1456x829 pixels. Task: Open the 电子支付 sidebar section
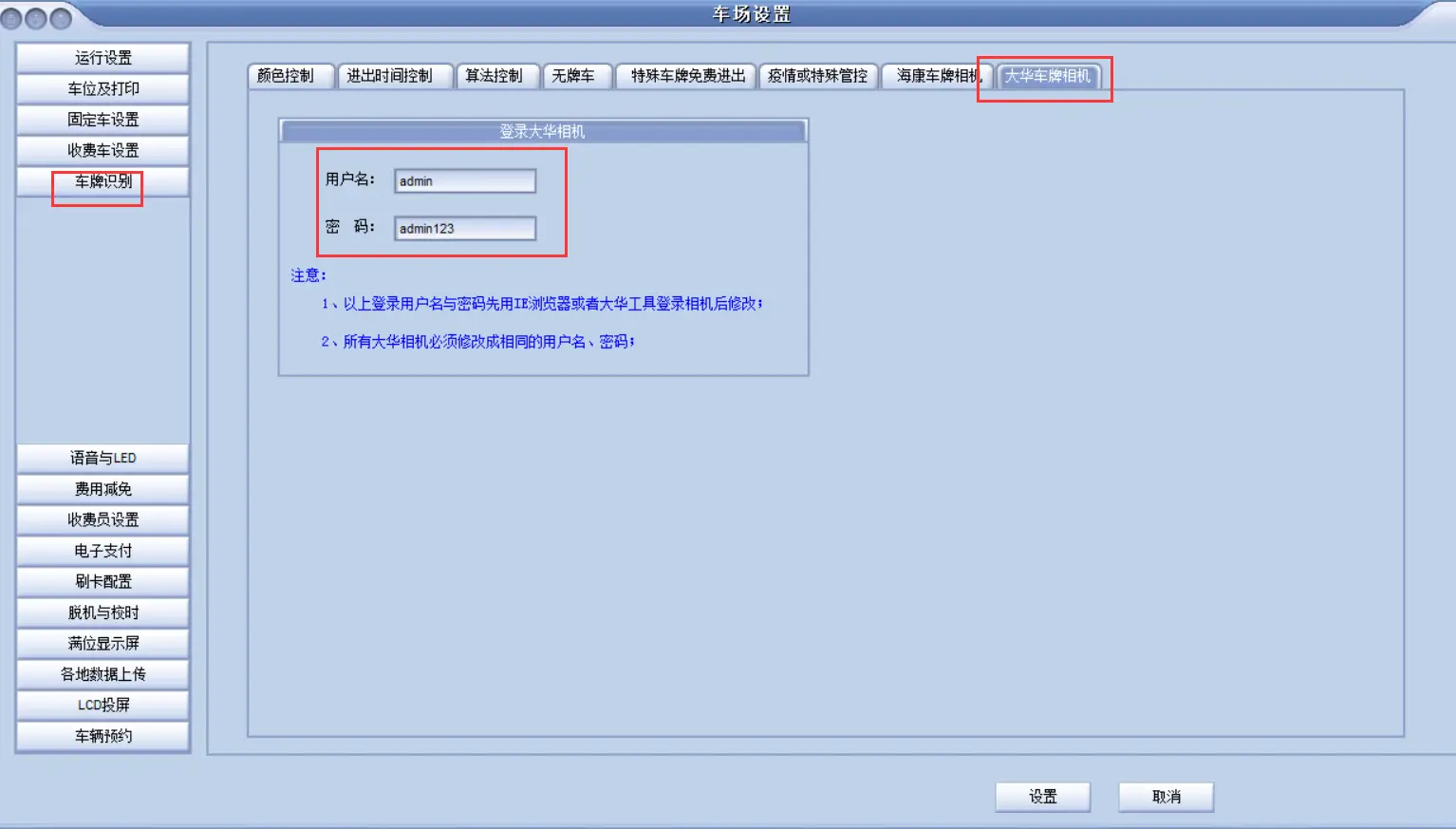pos(103,551)
